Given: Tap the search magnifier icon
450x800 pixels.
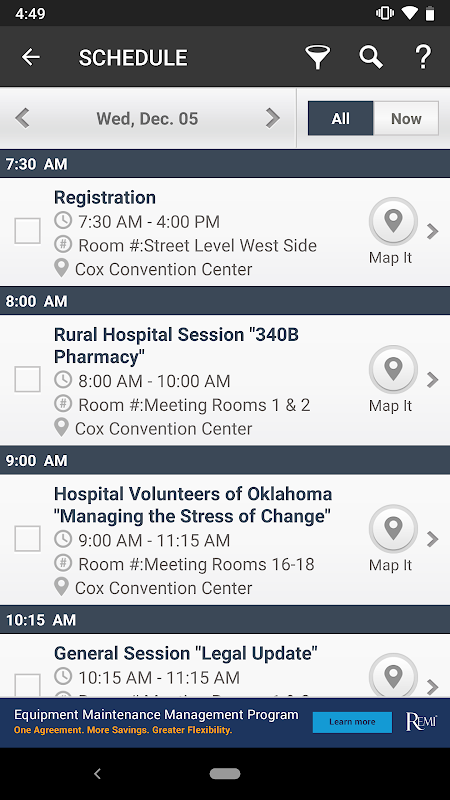Looking at the screenshot, I should point(371,57).
